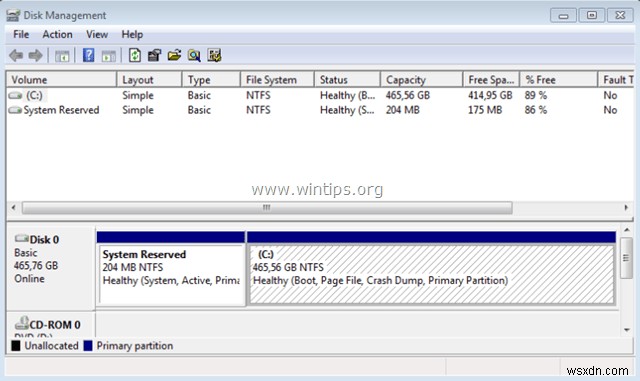The width and height of the screenshot is (640, 381).
Task: Click the Settings checklist toolbar icon
Action: point(214,55)
